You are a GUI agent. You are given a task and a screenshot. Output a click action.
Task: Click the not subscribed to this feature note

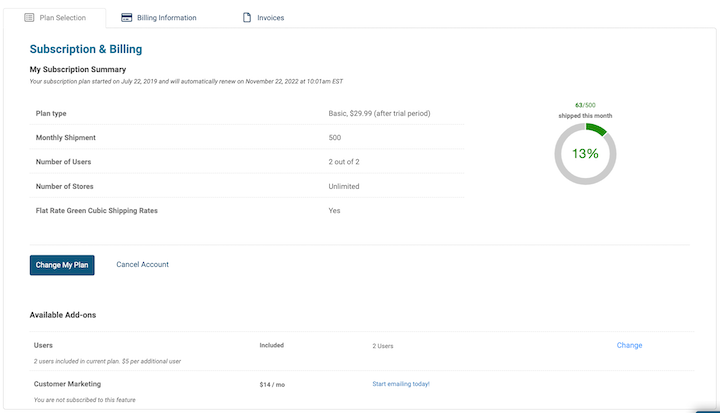pos(84,400)
